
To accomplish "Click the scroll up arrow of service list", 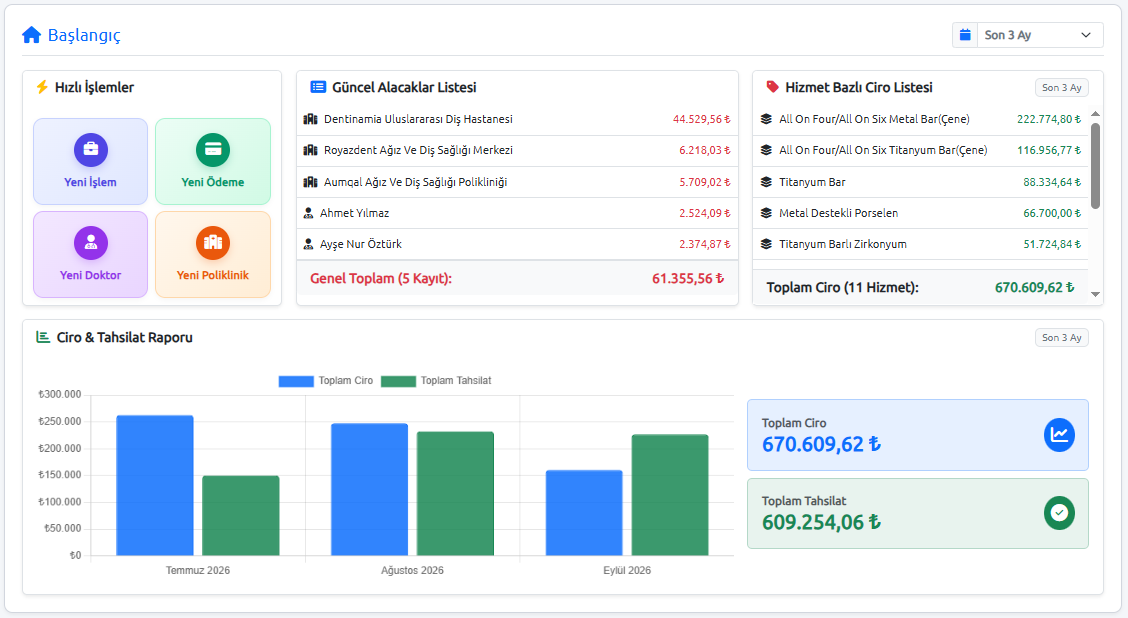I will tap(1095, 114).
